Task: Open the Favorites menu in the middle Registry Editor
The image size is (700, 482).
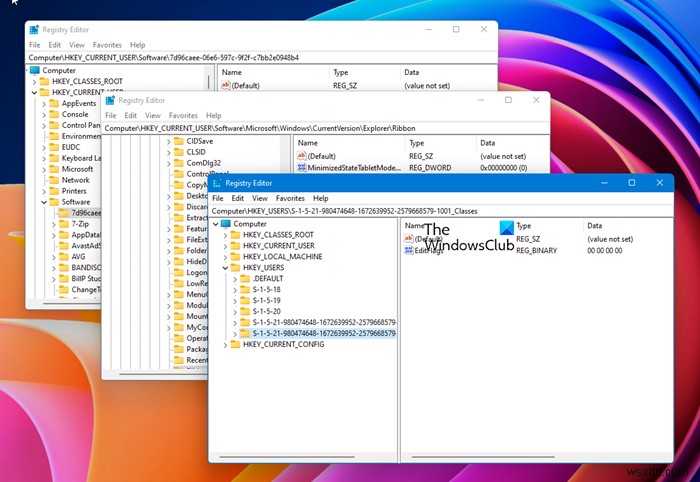Action: coord(183,115)
